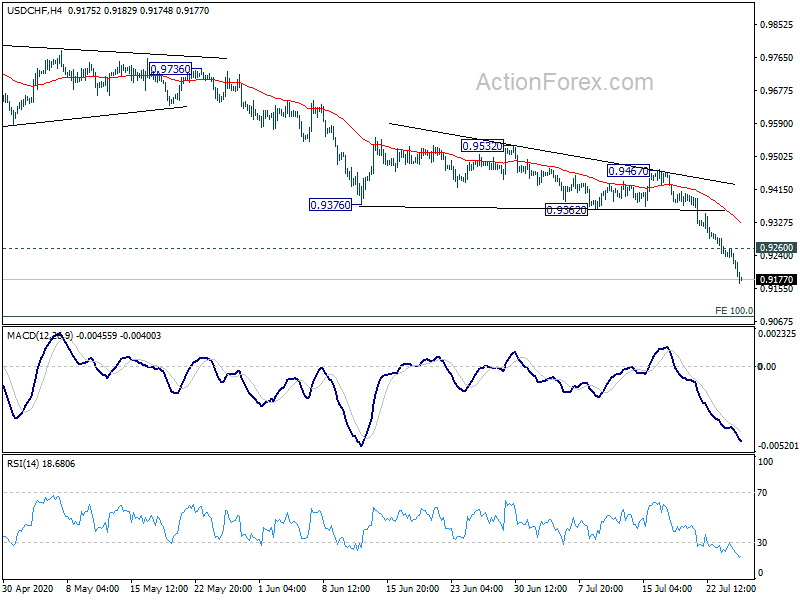Select the 0.94670 price label
Image resolution: width=800 pixels, height=600 pixels.
pyautogui.click(x=629, y=171)
